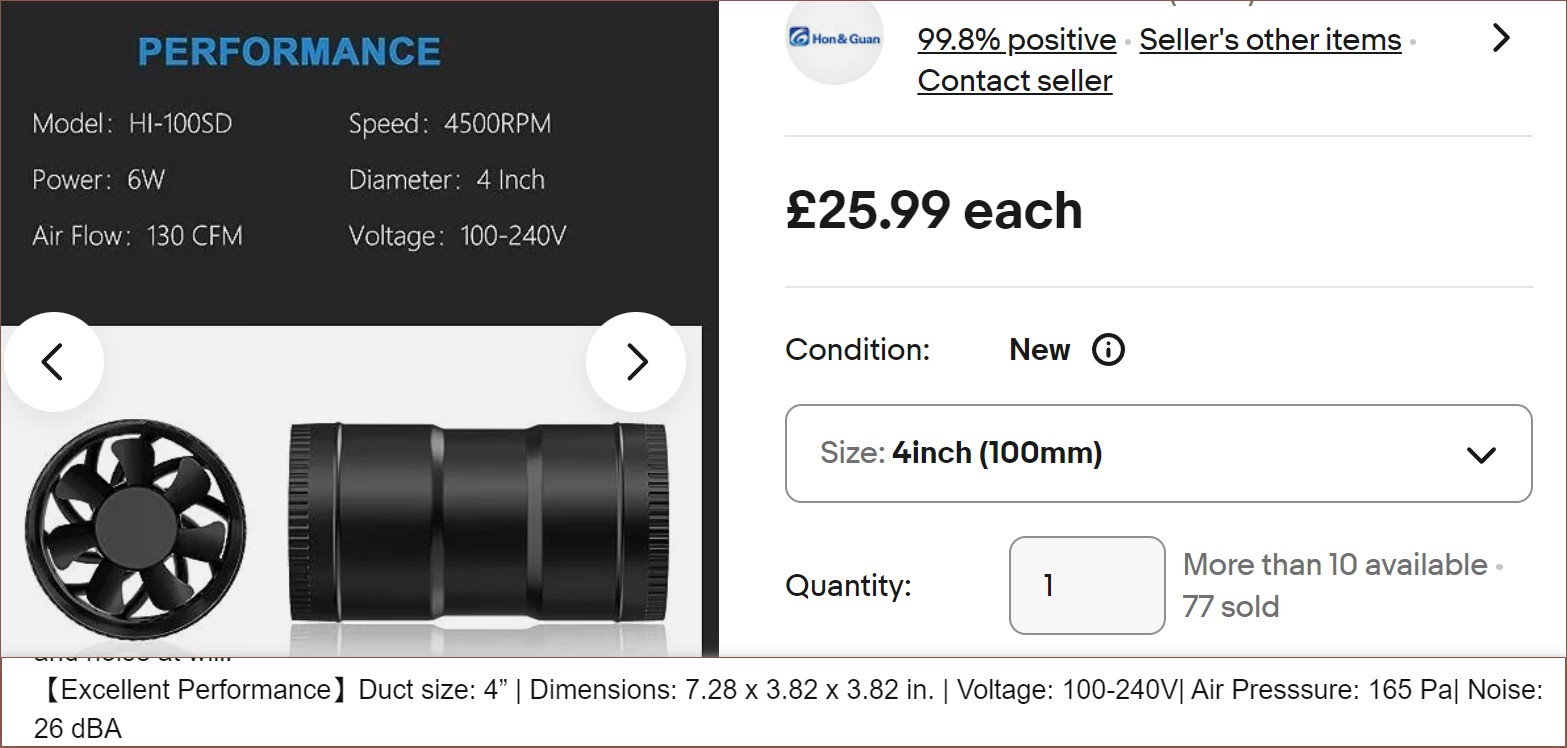
Task: Click the PERFORMANCE heading in product image
Action: click(x=289, y=52)
